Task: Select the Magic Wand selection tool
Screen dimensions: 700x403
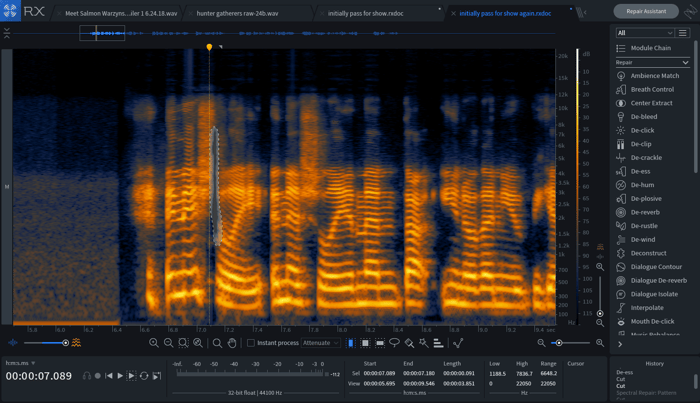Action: pyautogui.click(x=423, y=343)
